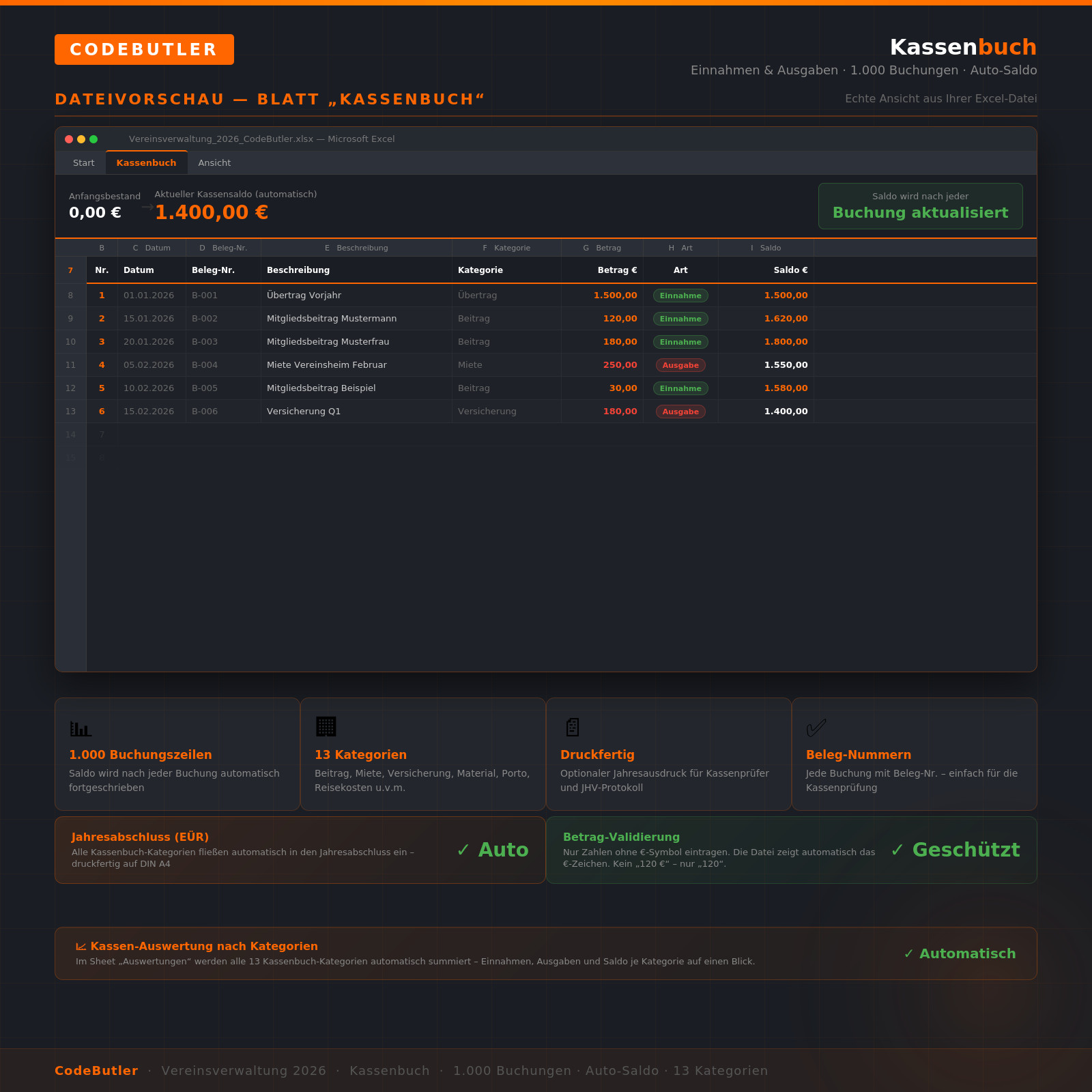Image resolution: width=1092 pixels, height=1092 pixels.
Task: Click the Ausgabe badge for Miete Vereinsheim Februar
Action: tap(680, 365)
